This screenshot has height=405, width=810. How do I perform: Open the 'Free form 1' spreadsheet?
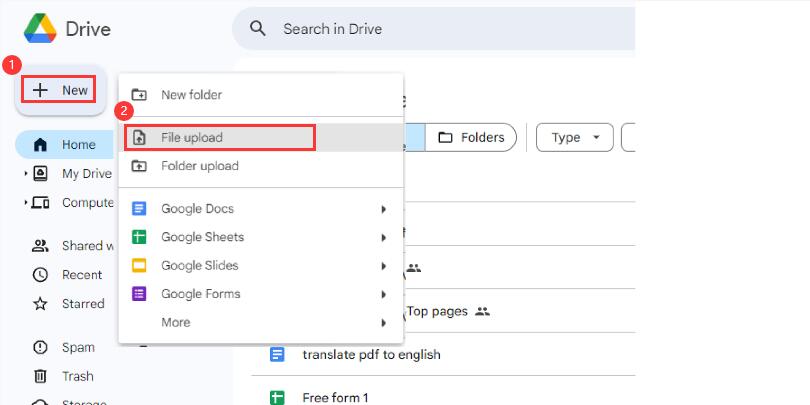point(335,398)
